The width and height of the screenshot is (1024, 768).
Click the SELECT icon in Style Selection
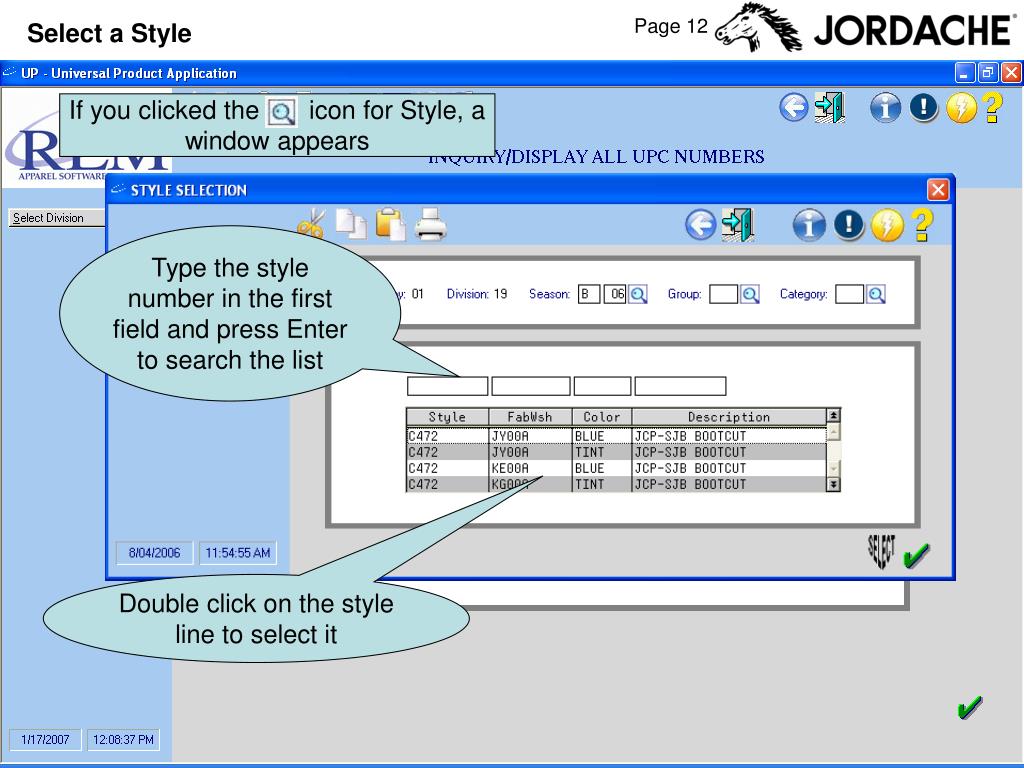click(881, 552)
